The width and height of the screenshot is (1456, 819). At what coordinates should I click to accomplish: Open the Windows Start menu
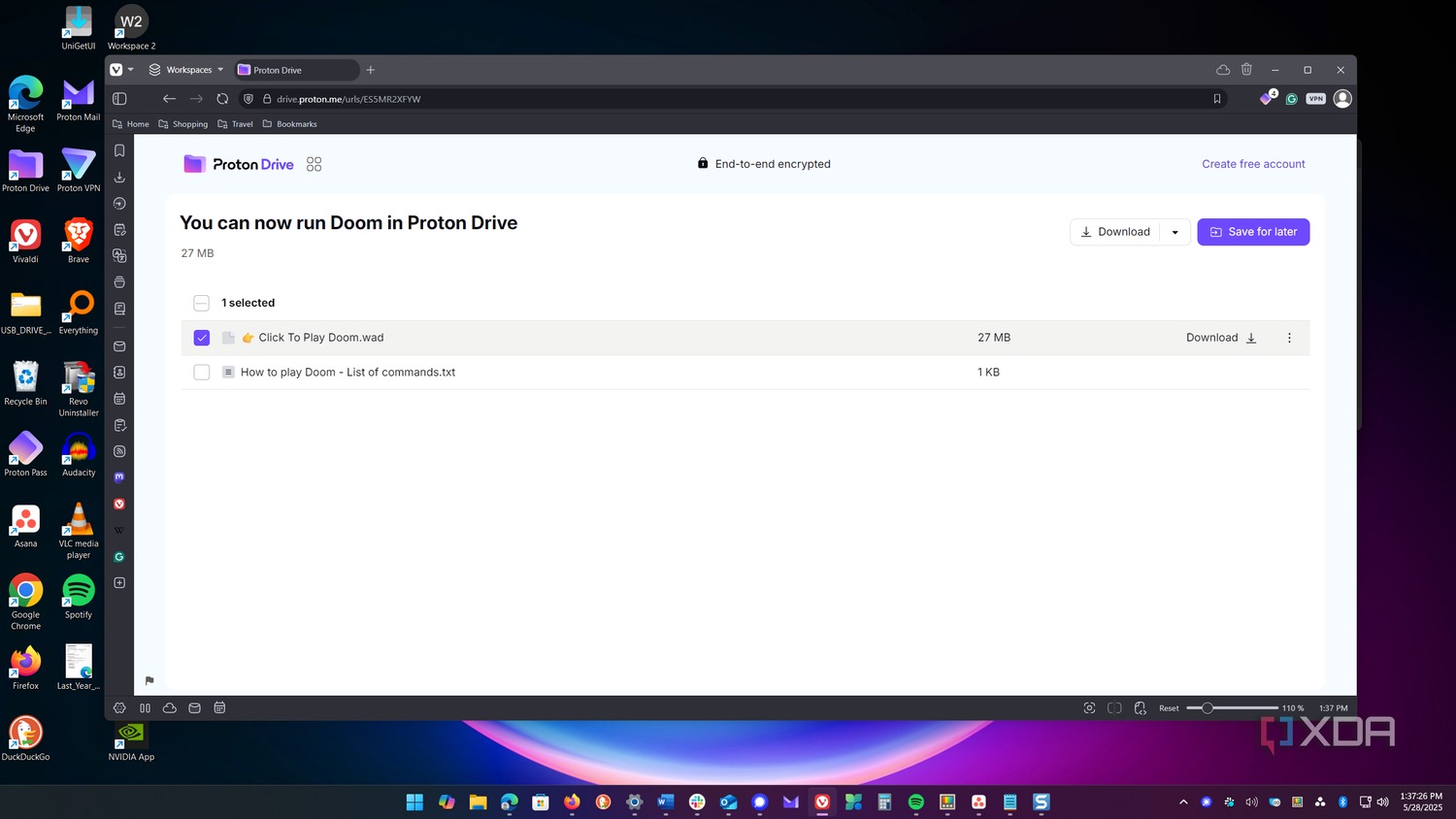click(414, 802)
